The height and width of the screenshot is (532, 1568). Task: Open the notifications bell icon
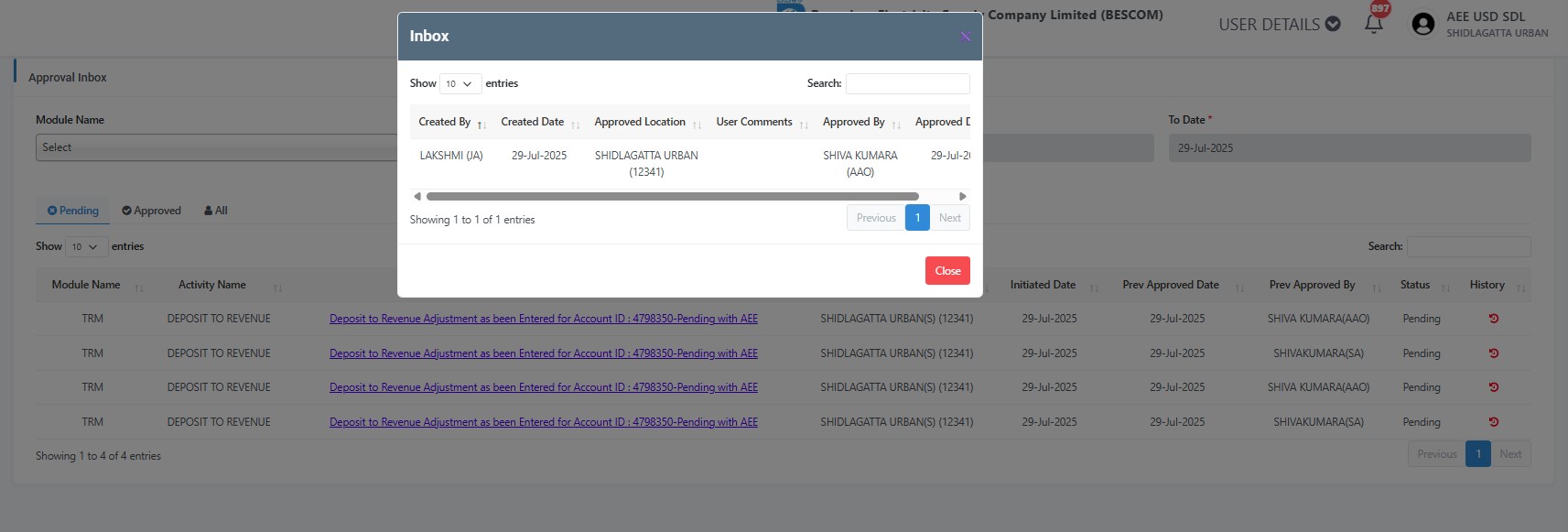(x=1373, y=24)
